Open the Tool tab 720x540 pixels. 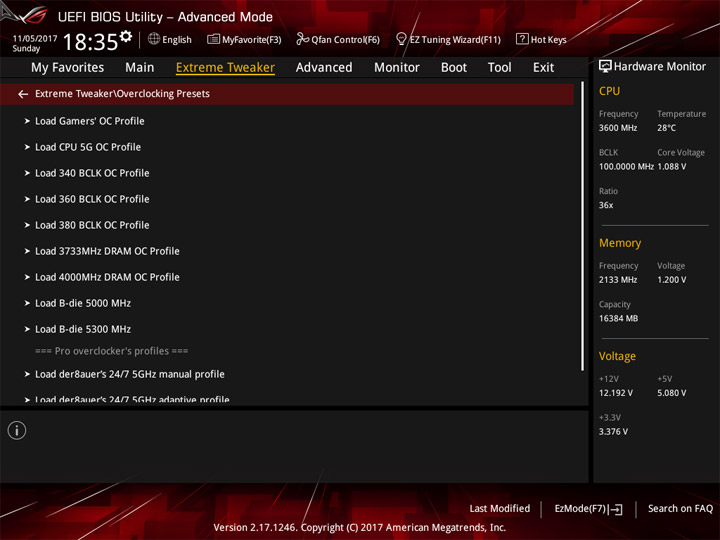point(499,68)
